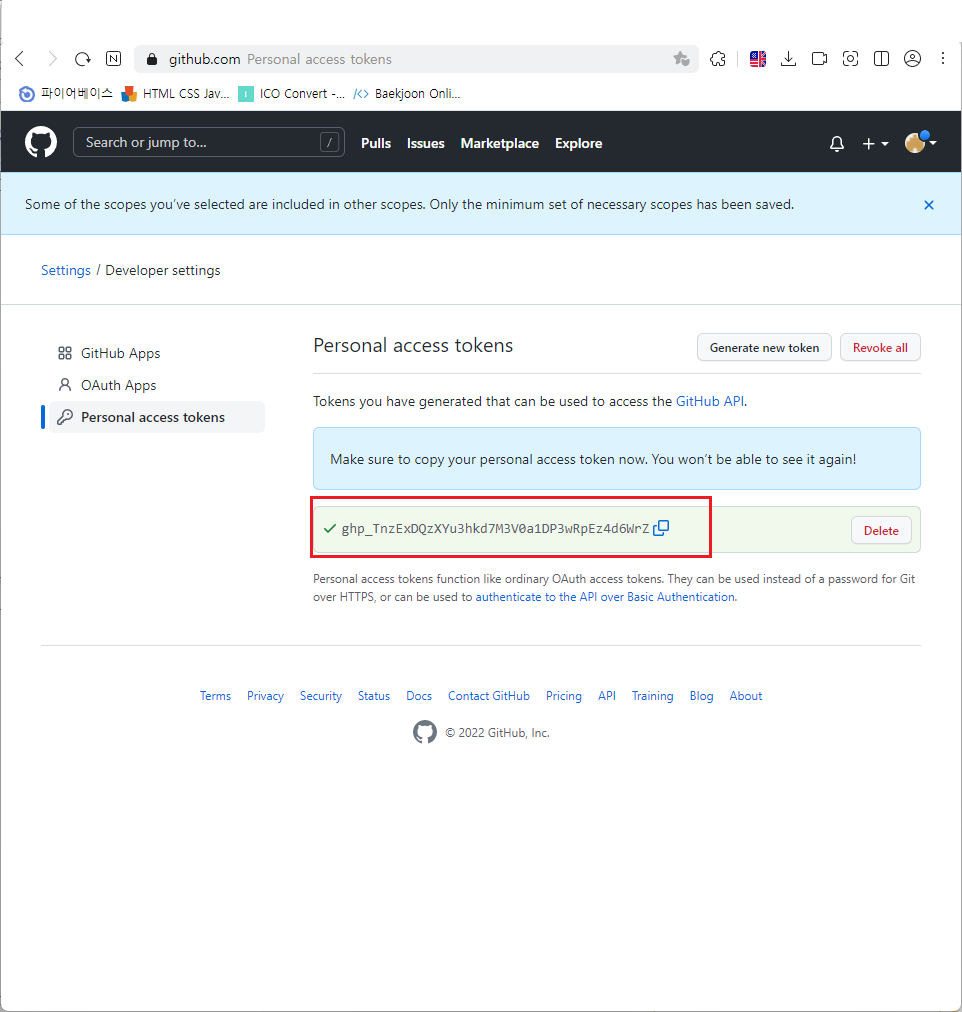Open Status footer link
The width and height of the screenshot is (962, 1012).
[374, 696]
